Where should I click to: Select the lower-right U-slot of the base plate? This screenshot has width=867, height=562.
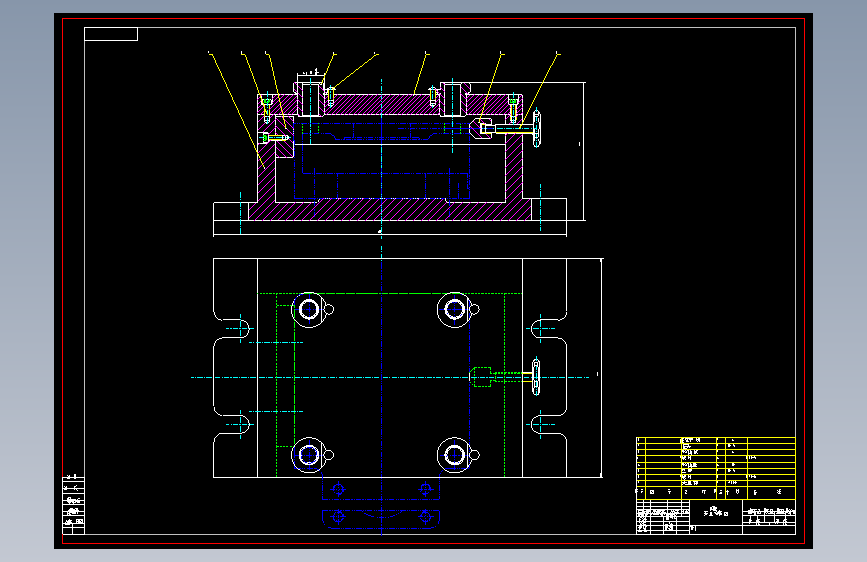[549, 425]
